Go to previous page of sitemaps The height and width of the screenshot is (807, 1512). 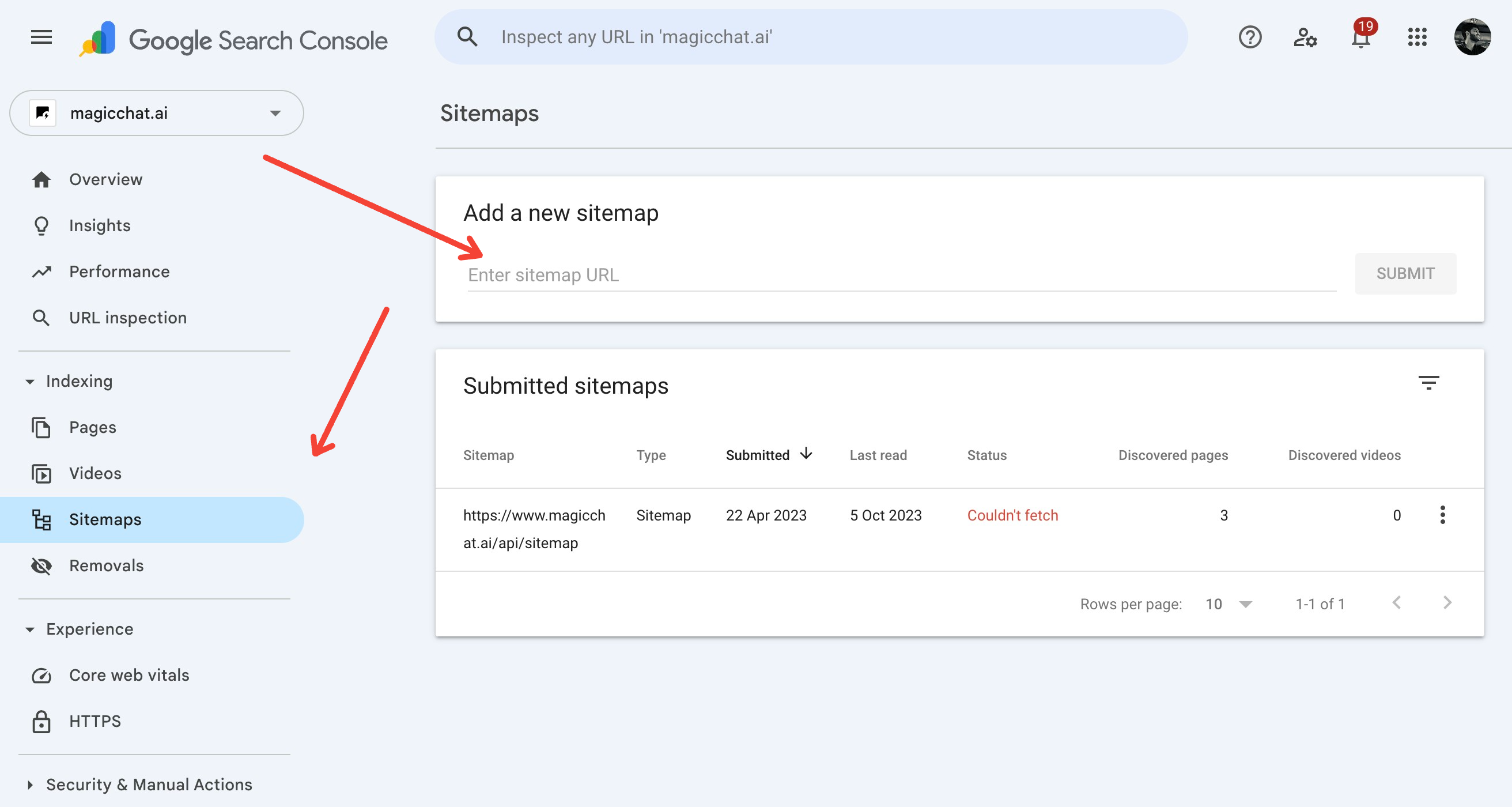pyautogui.click(x=1396, y=602)
